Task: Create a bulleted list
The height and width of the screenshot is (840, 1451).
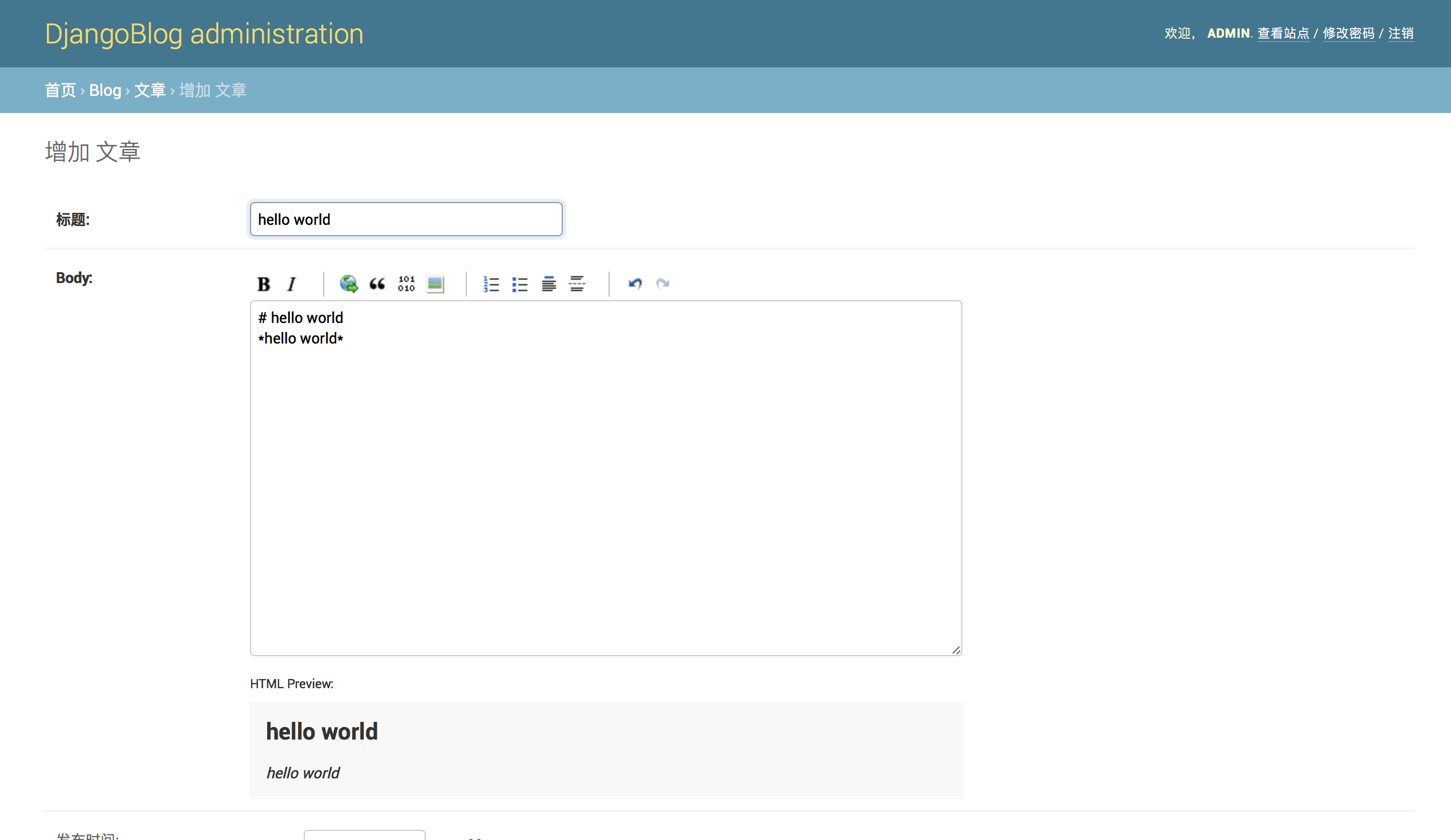Action: pos(520,284)
